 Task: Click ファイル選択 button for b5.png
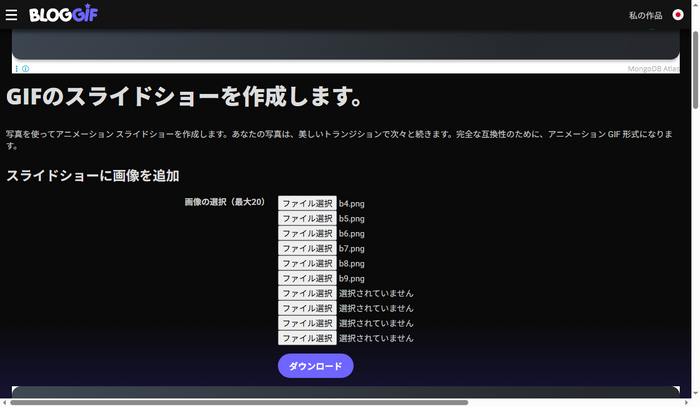(307, 218)
